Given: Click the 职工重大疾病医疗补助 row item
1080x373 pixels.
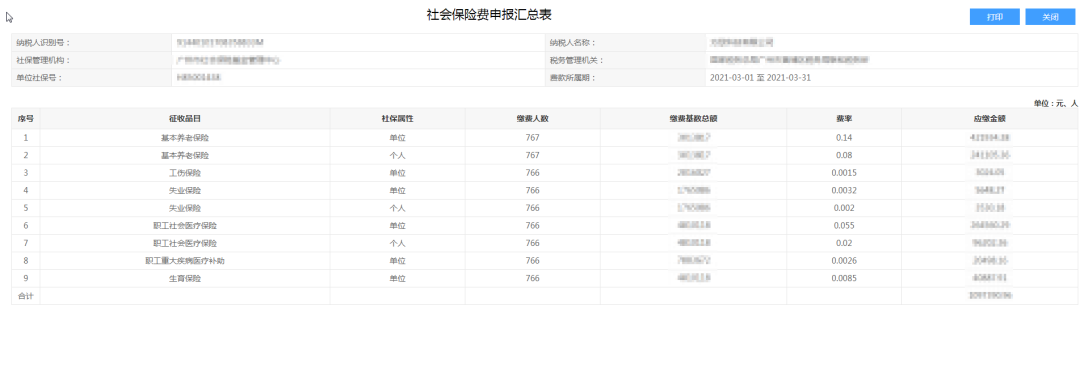Looking at the screenshot, I should click(x=185, y=261).
